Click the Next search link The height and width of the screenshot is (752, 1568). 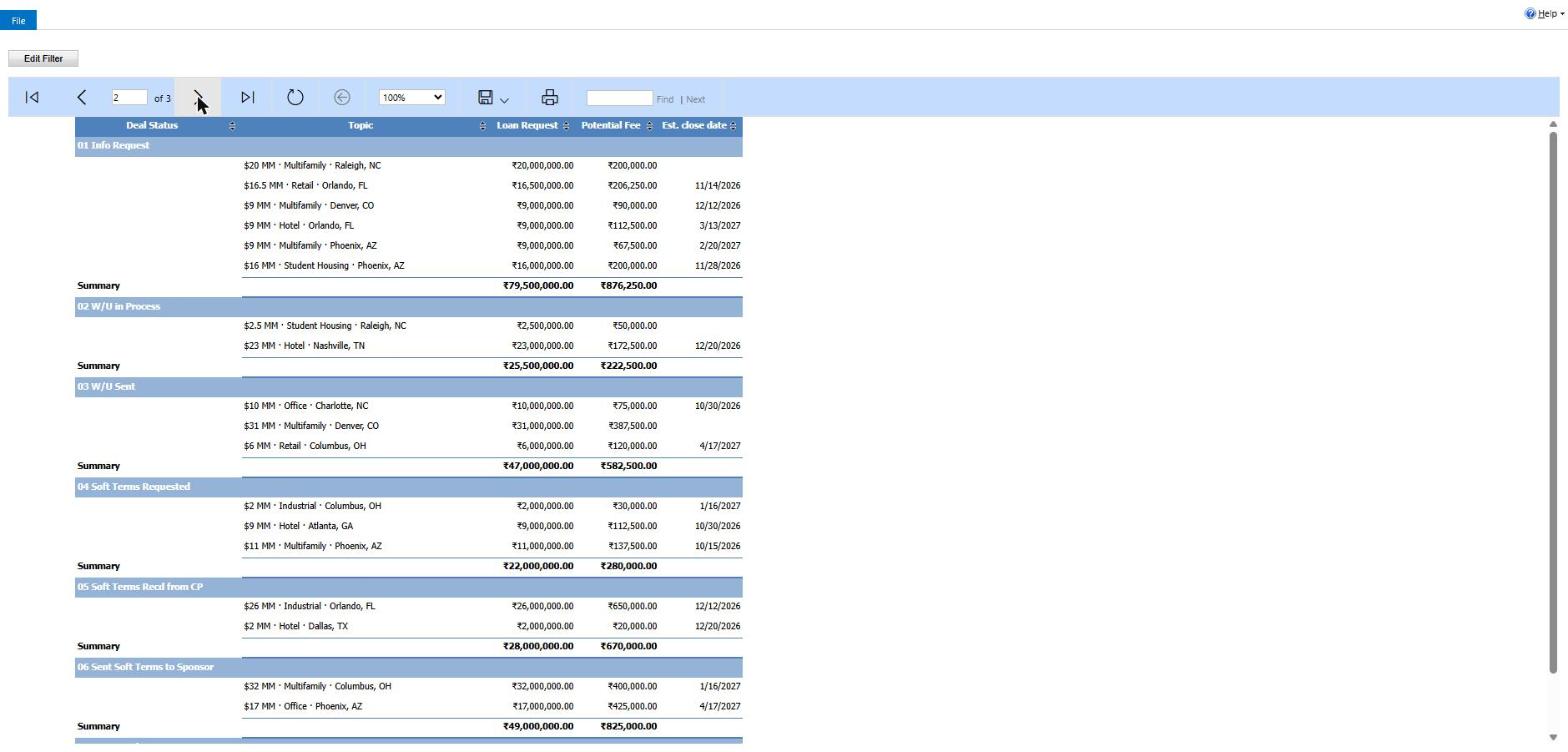pyautogui.click(x=695, y=99)
